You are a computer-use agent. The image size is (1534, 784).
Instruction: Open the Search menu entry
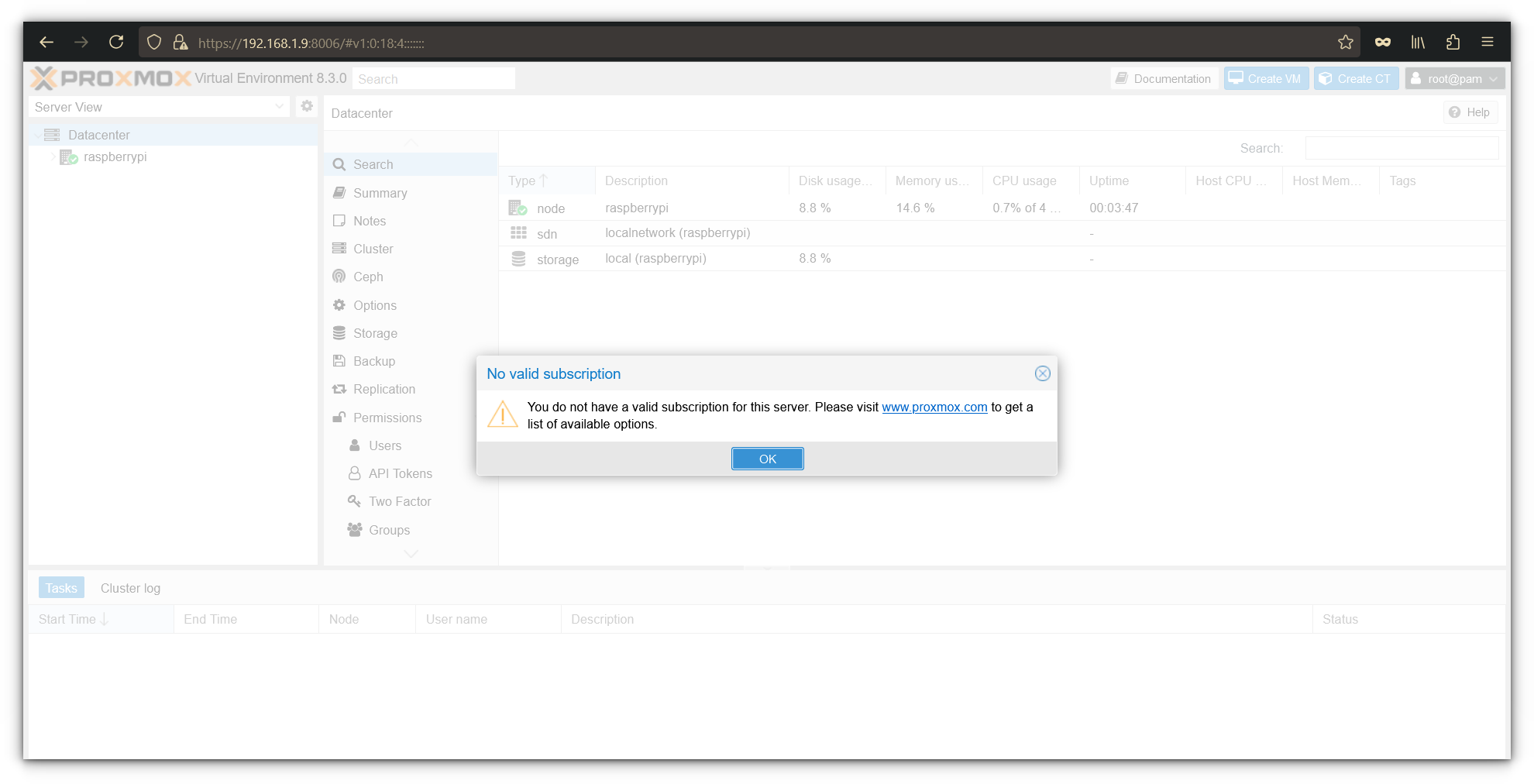(411, 164)
